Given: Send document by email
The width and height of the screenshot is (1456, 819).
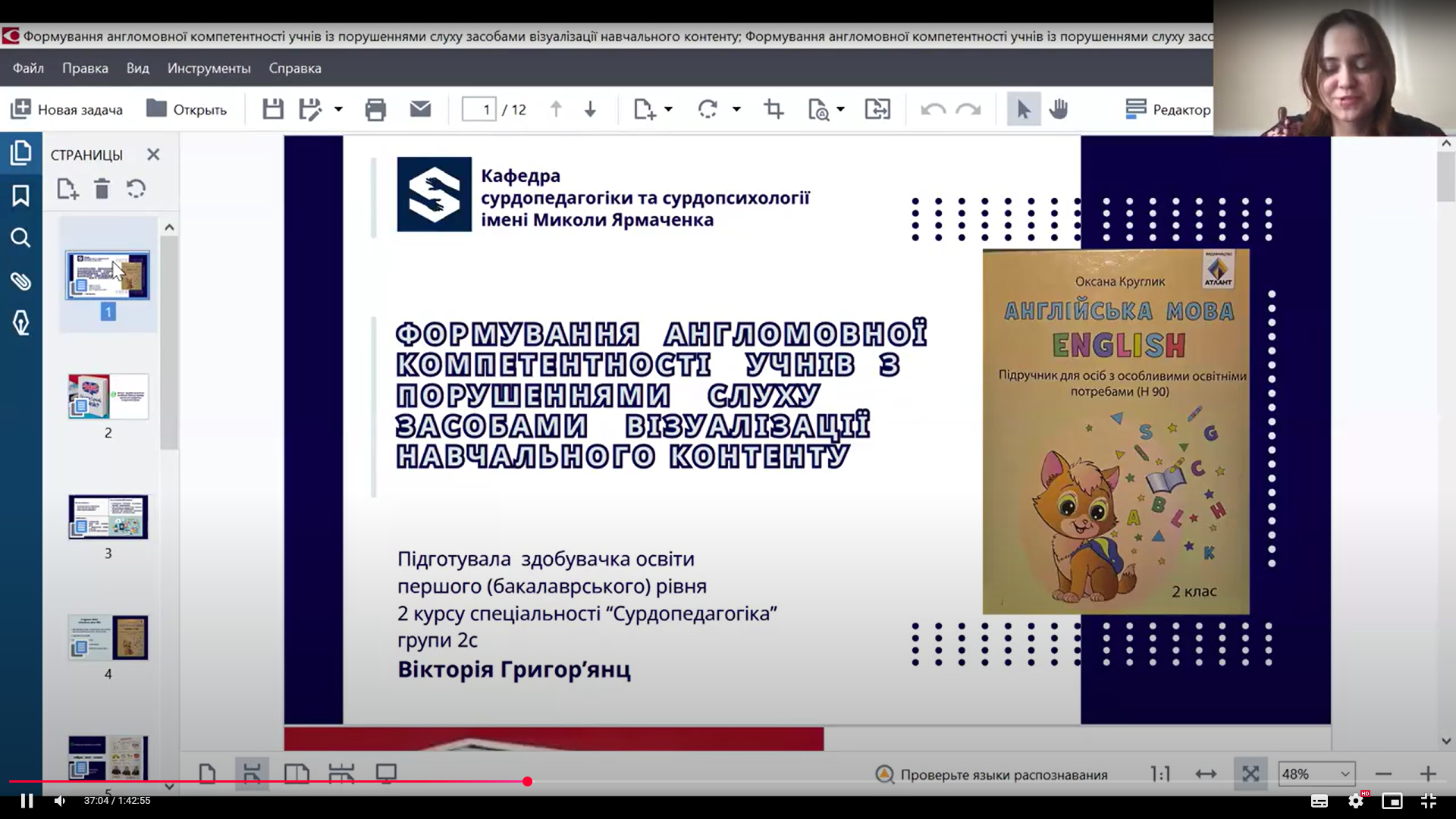Looking at the screenshot, I should click(x=419, y=108).
